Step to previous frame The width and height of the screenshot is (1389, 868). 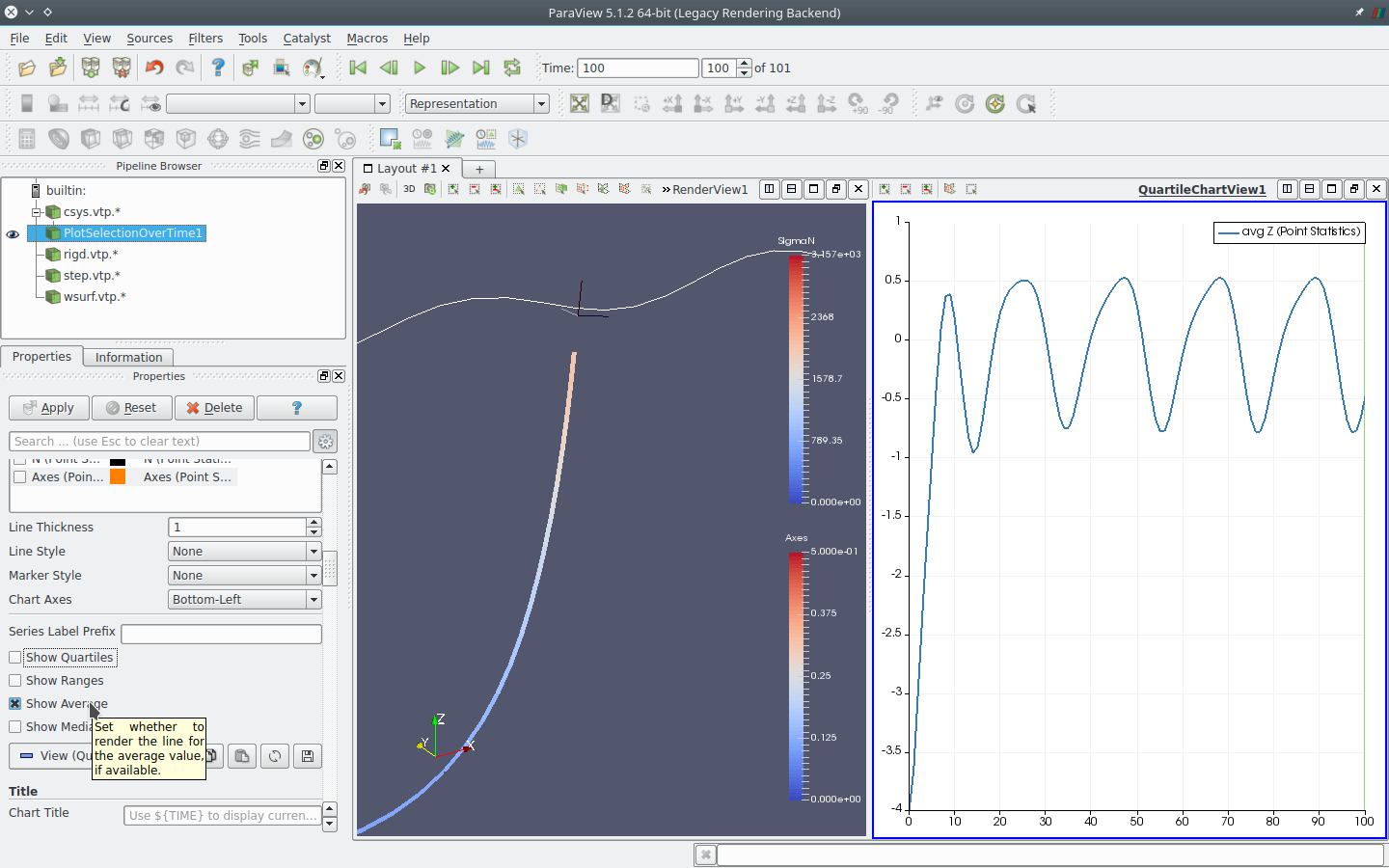pyautogui.click(x=389, y=68)
